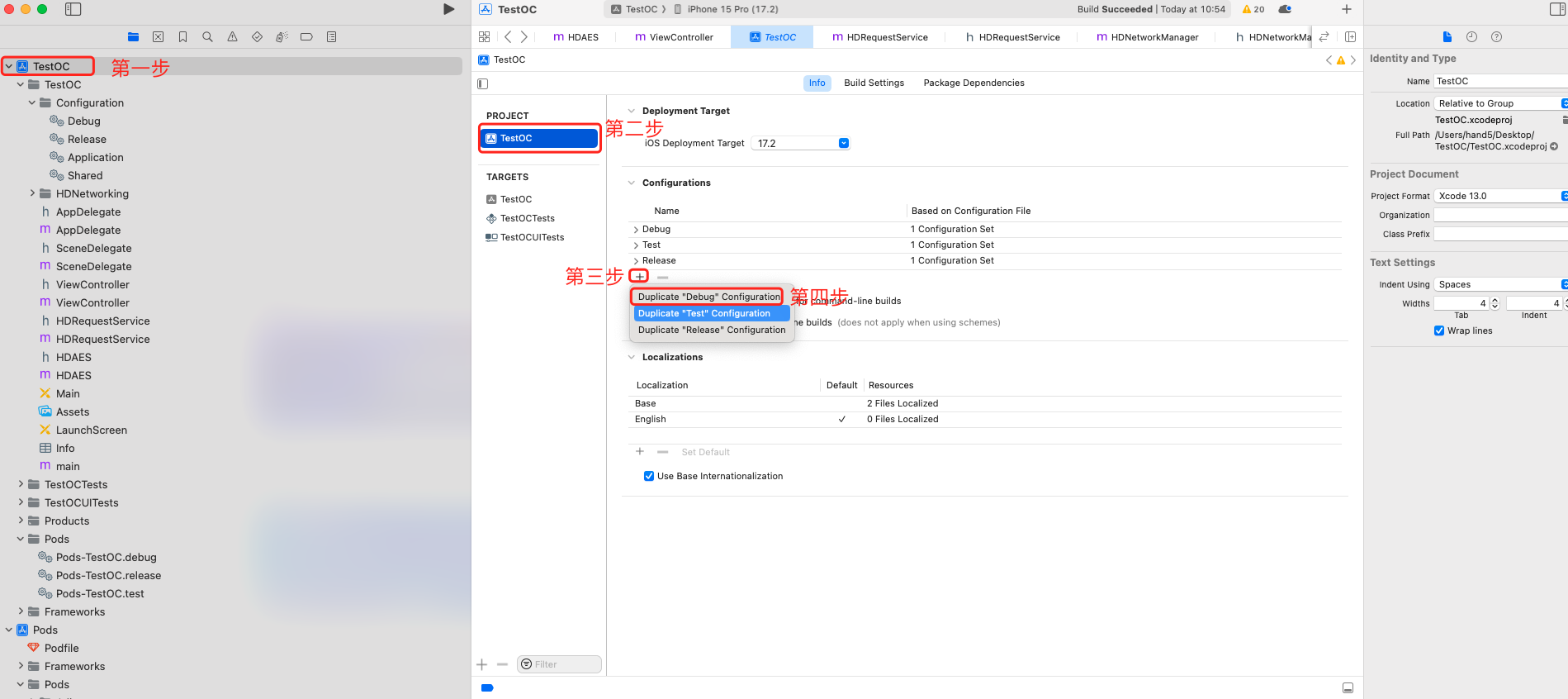
Task: Show the Quick Help inspector icon
Action: [1496, 37]
